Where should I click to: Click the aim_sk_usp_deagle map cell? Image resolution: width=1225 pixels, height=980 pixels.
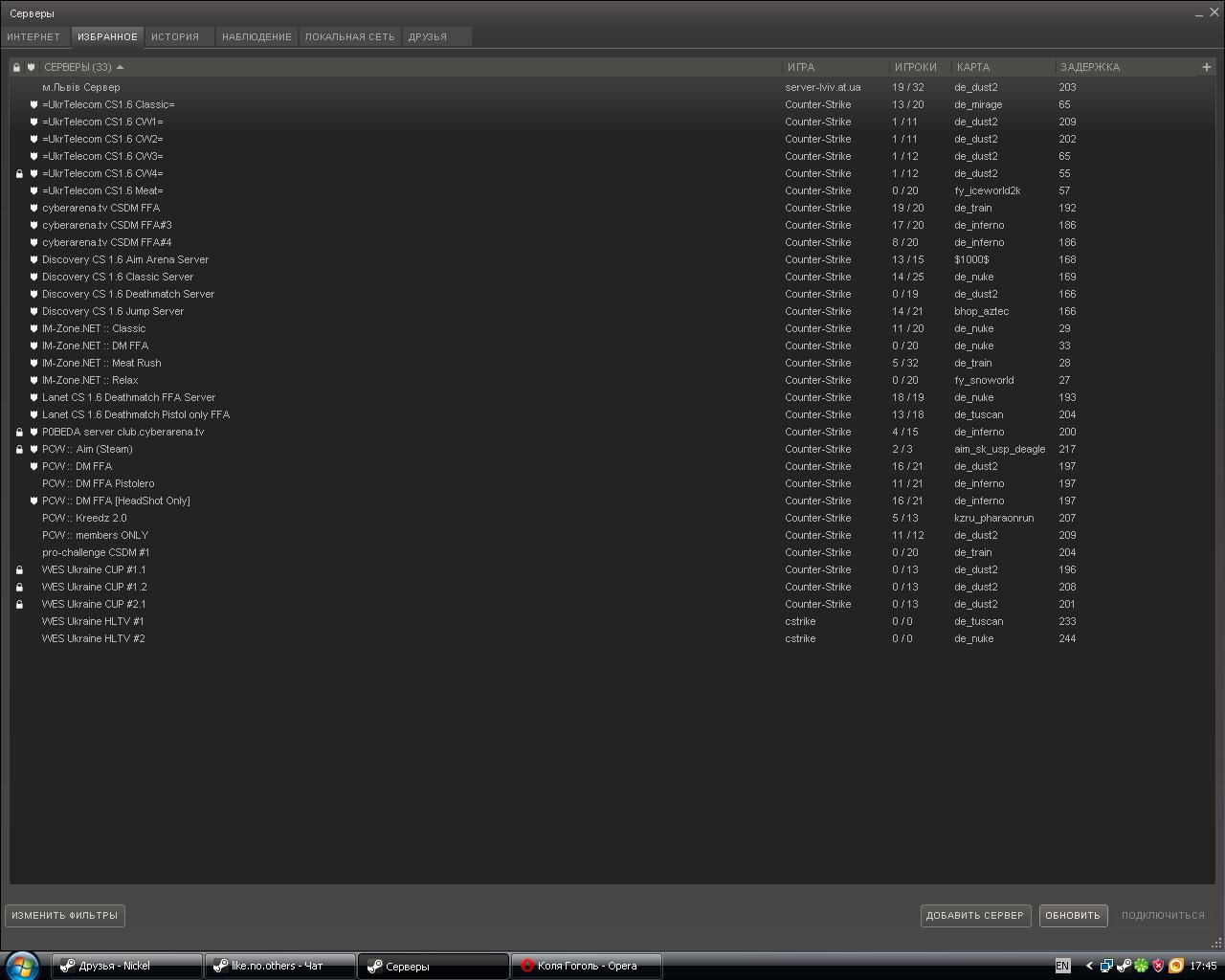(x=999, y=449)
